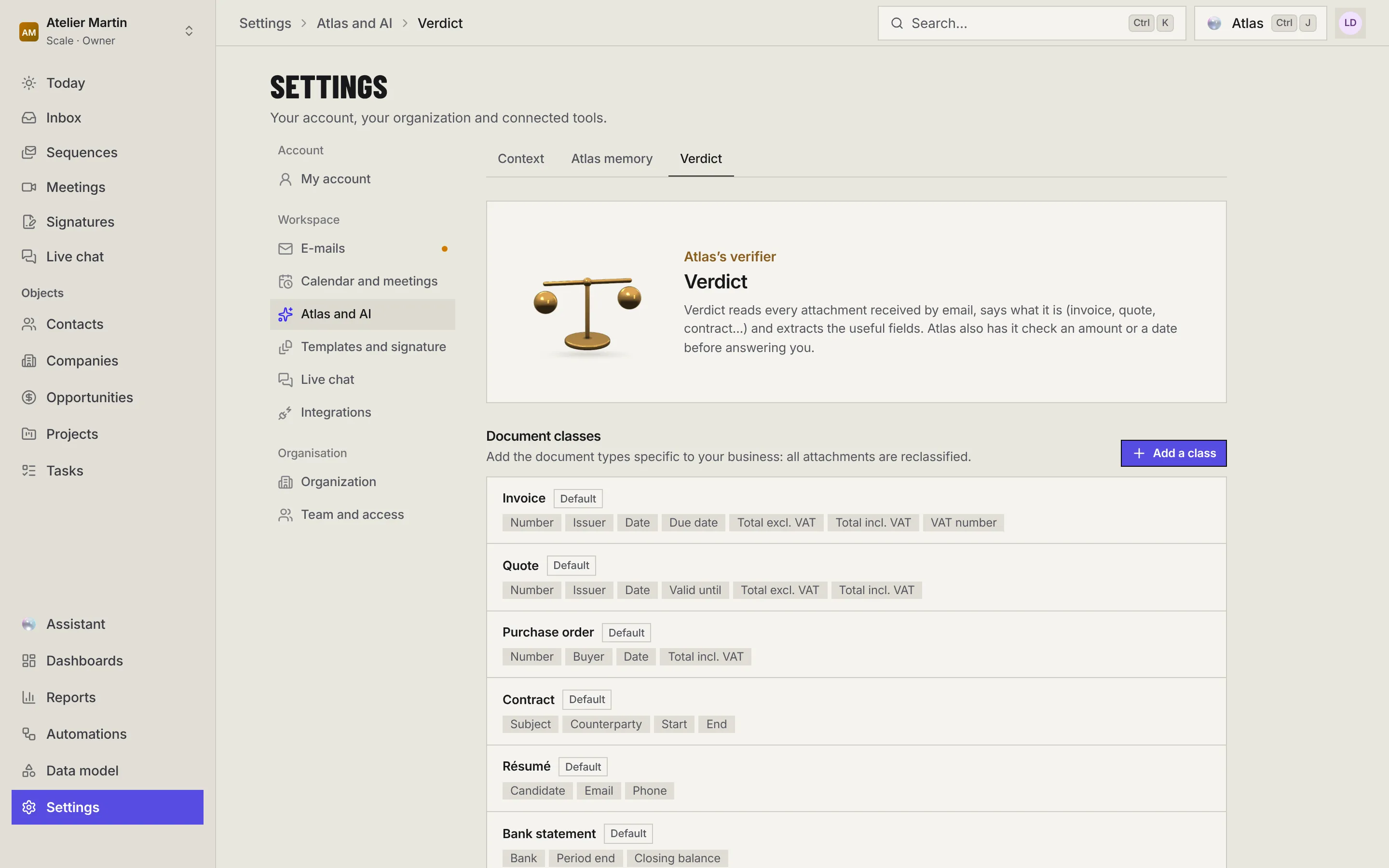Open the Opportunities dollar icon
Viewport: 1389px width, 868px height.
pos(29,397)
